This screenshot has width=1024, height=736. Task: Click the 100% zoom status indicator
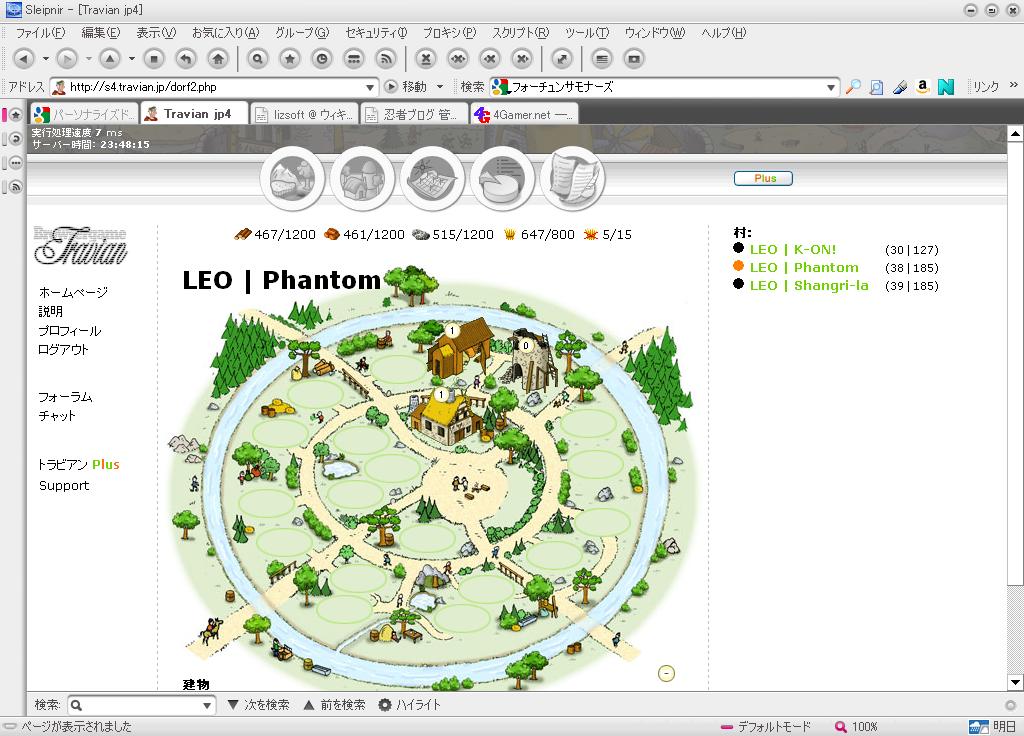coord(856,727)
